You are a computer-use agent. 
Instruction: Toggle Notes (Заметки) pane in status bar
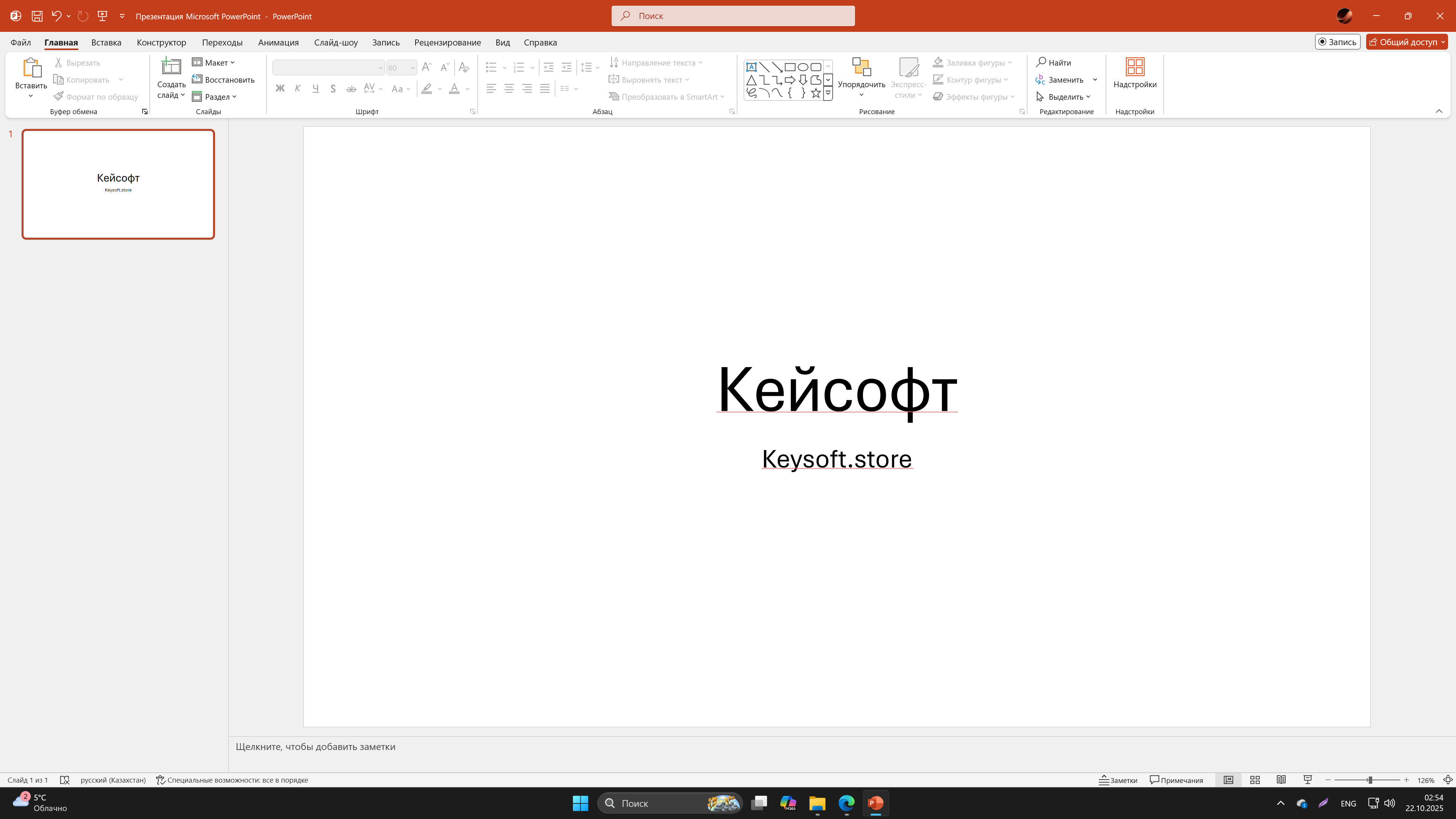point(1118,780)
